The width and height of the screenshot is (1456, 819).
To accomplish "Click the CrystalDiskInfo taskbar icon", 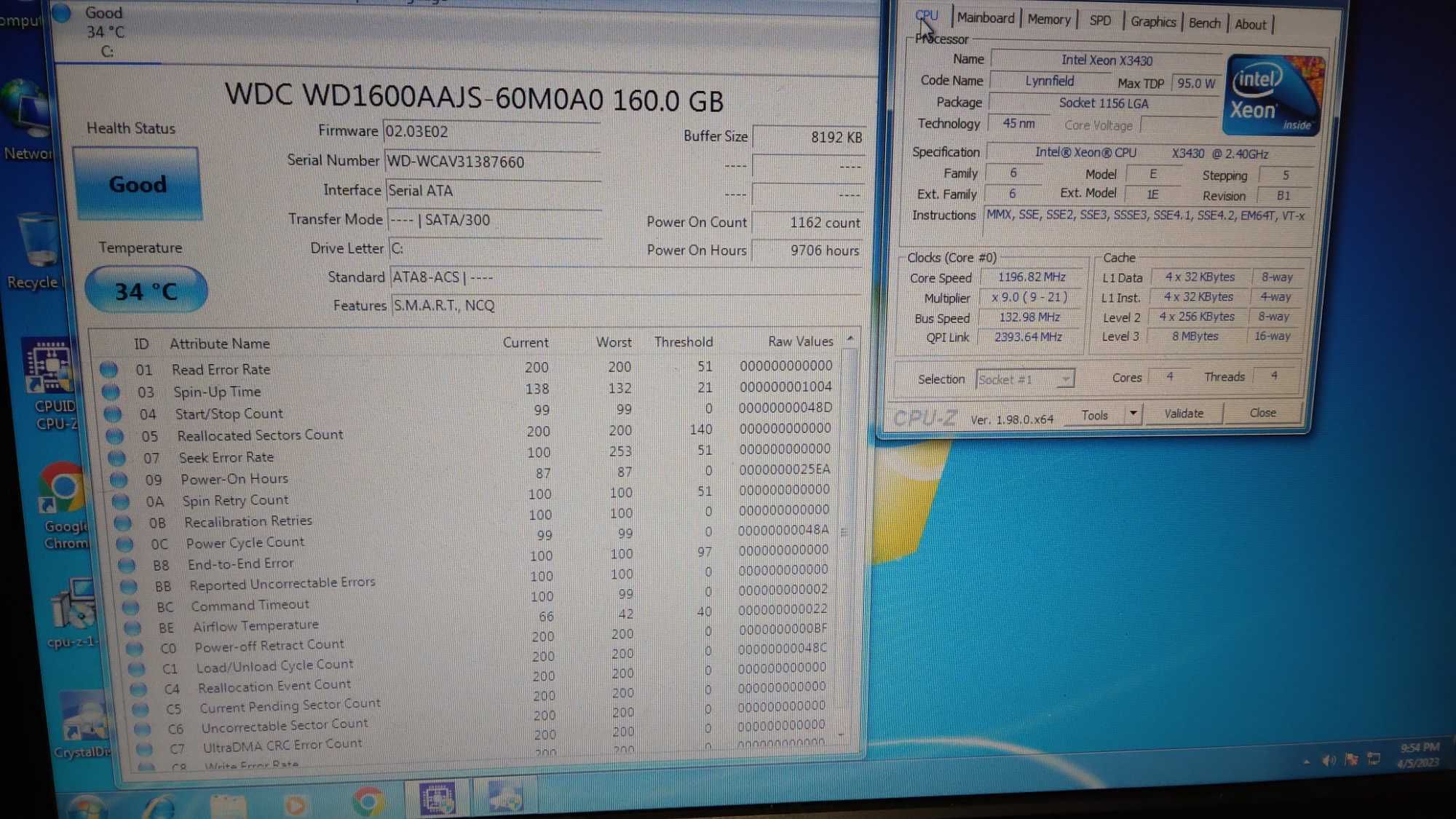I will tap(505, 798).
